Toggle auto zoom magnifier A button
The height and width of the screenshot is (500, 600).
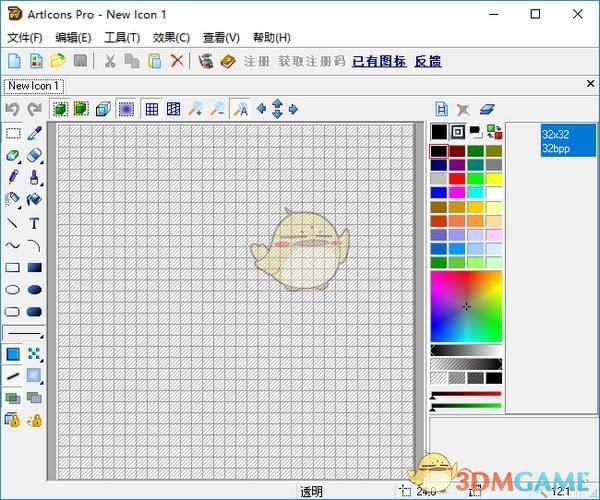241,109
